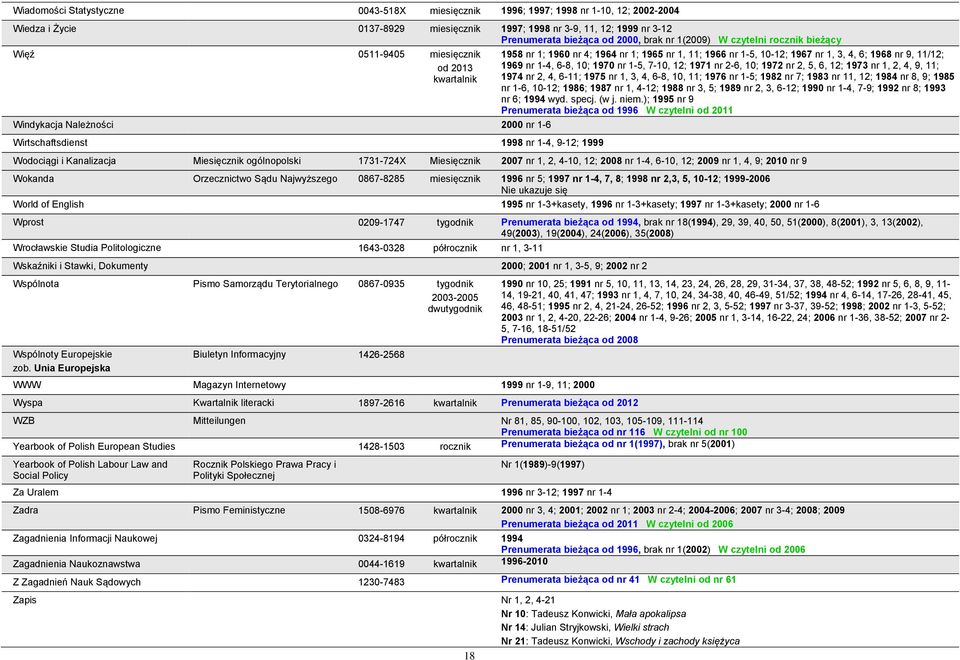Select subtitle Kwartalnik literacki

coord(233,403)
